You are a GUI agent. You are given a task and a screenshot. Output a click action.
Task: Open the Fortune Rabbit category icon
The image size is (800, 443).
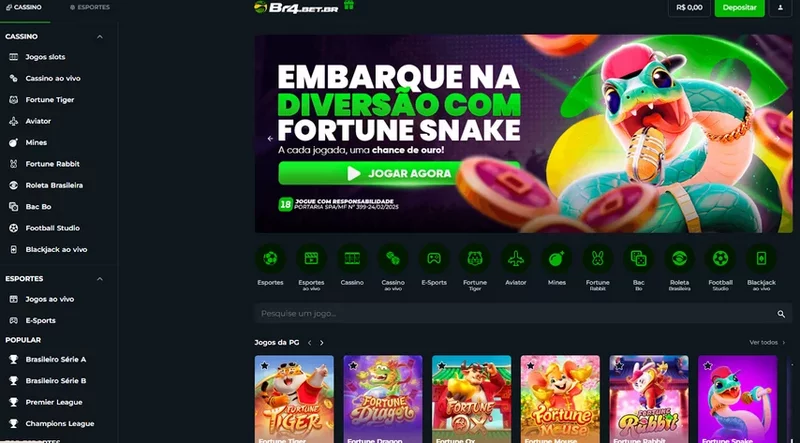click(x=597, y=258)
